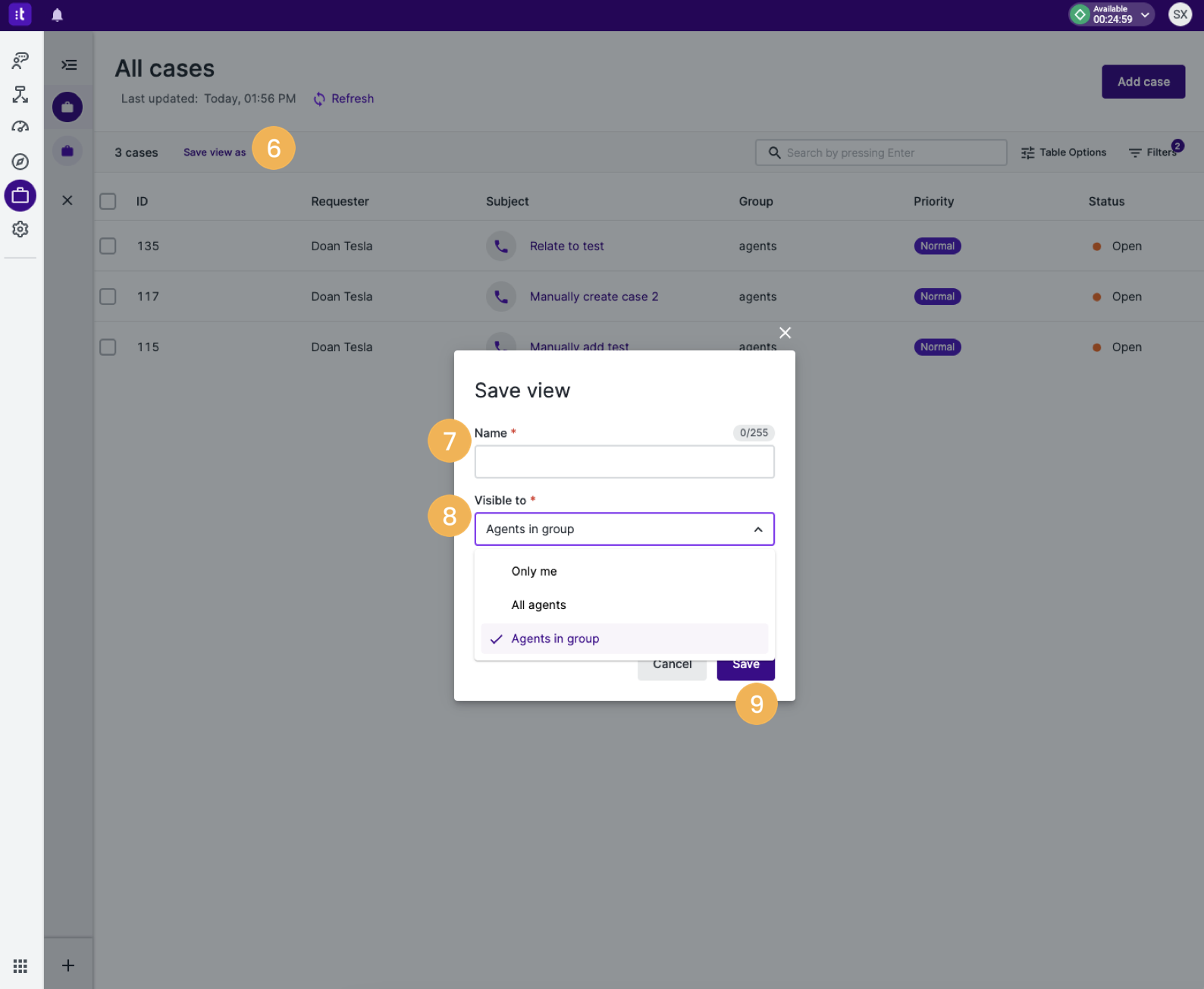Click Doan Tesla requester for case 135
The image size is (1204, 989).
pyautogui.click(x=341, y=246)
